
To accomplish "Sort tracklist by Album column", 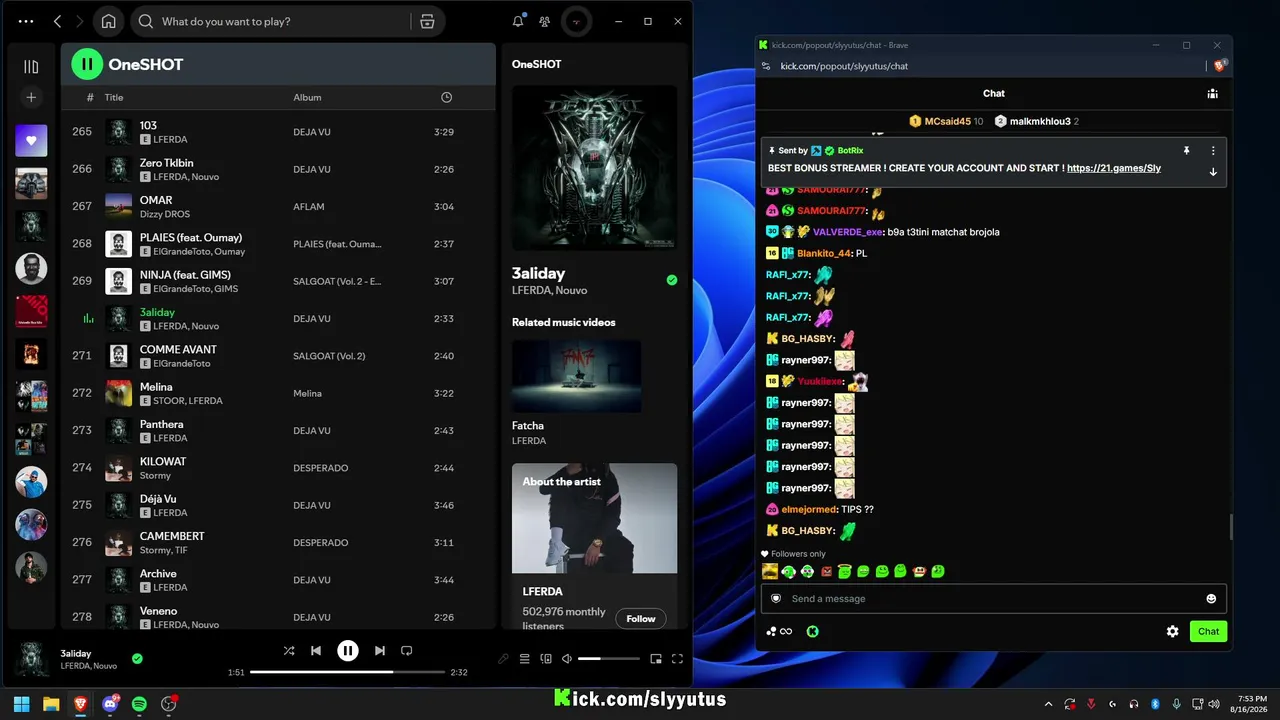I will 307,97.
